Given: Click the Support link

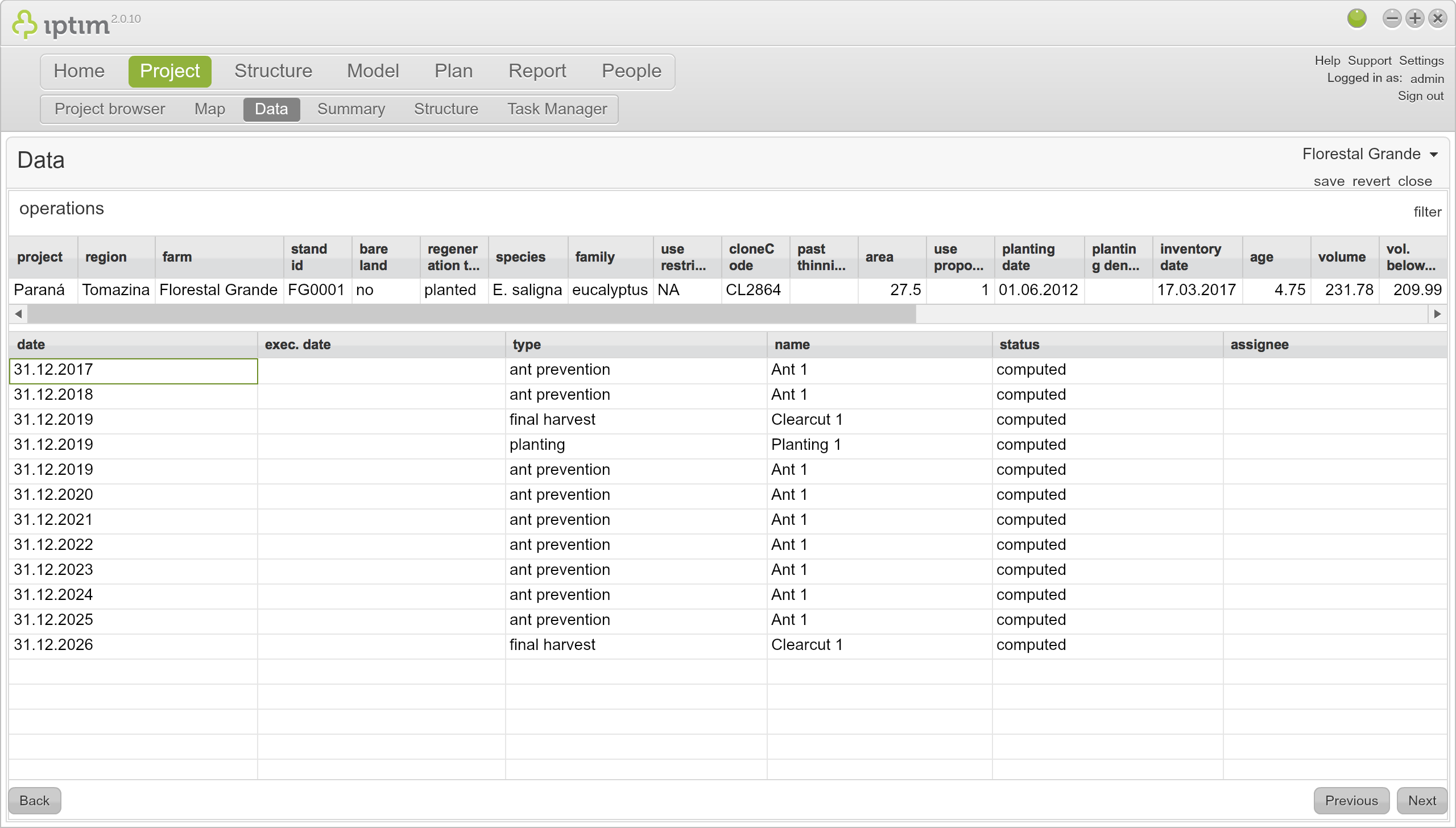Looking at the screenshot, I should tap(1370, 60).
